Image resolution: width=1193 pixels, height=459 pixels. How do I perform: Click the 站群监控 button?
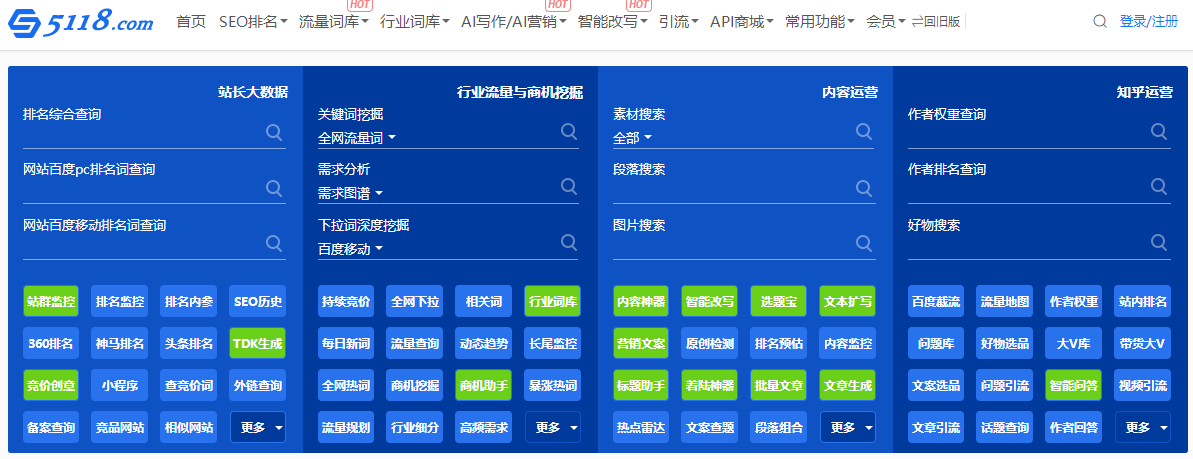(51, 301)
